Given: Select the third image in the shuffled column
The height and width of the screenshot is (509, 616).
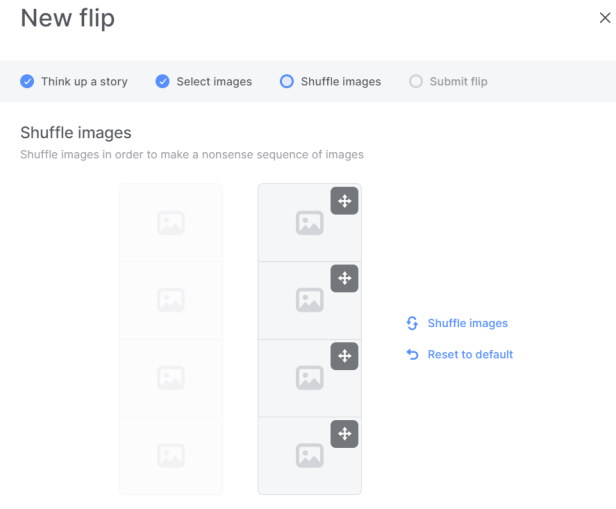Looking at the screenshot, I should point(310,378).
